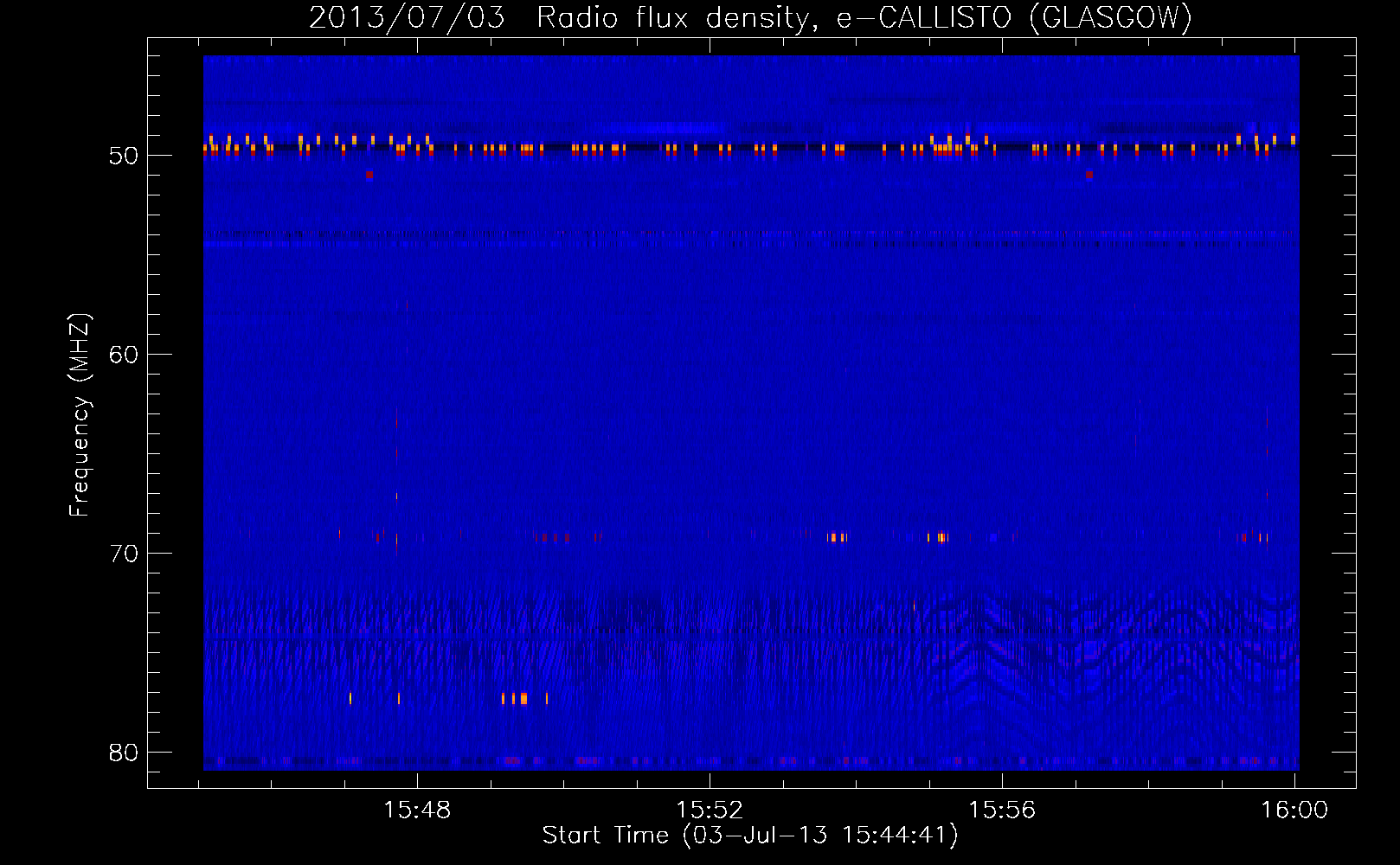Click the 70 frequency tick label

[x=124, y=554]
